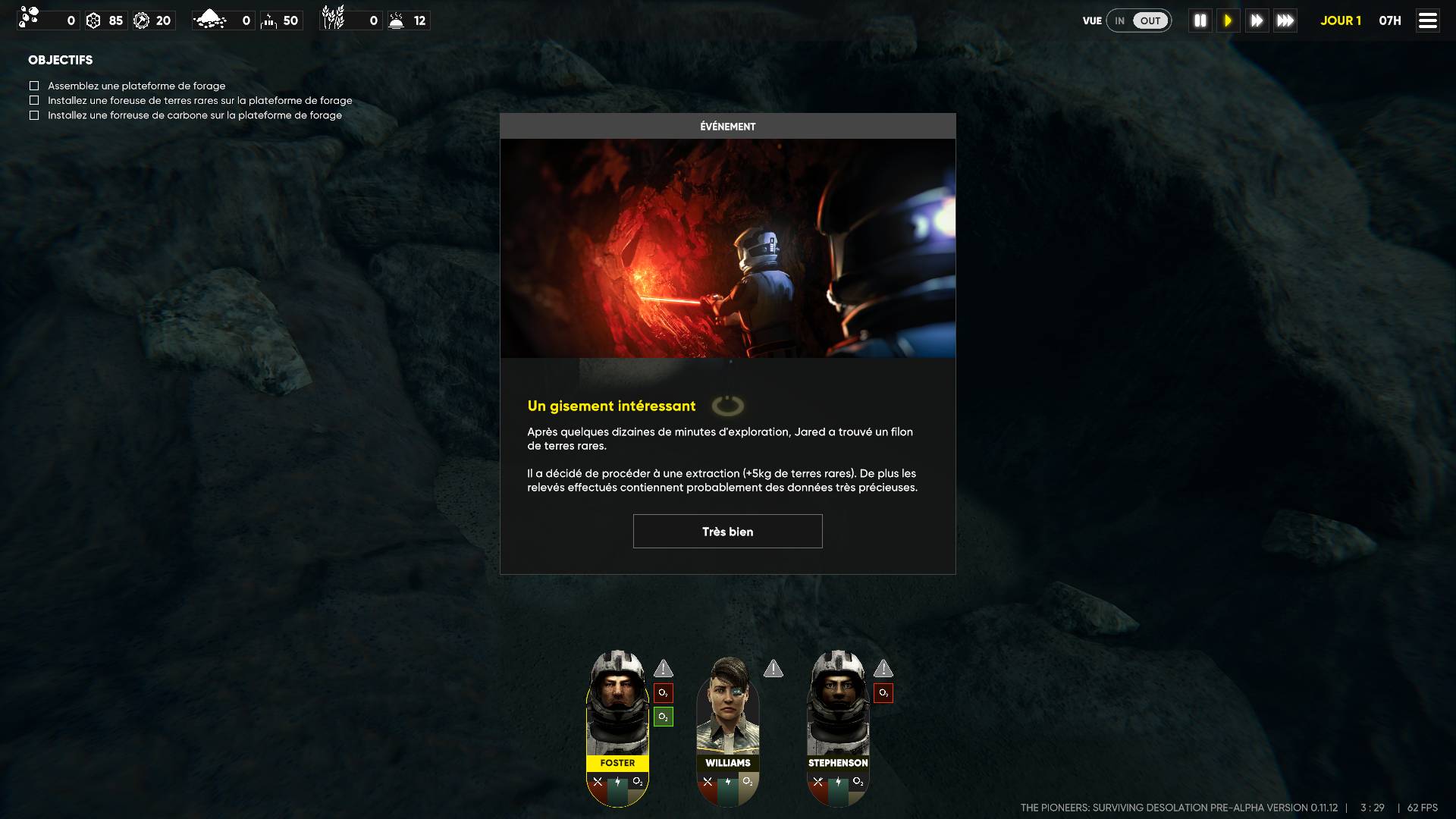Check 'Assemblez une plateforme de forage' objective
Screen dimensions: 1456x819
coord(34,86)
